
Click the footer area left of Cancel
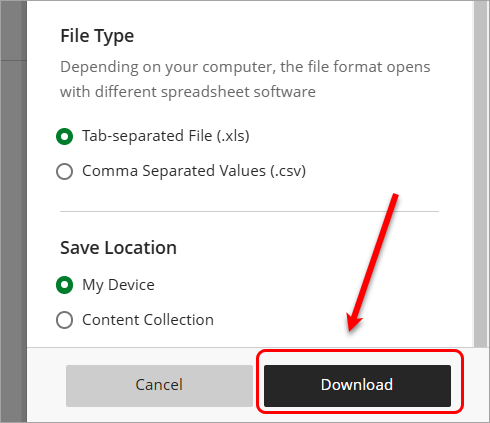[x=46, y=386]
